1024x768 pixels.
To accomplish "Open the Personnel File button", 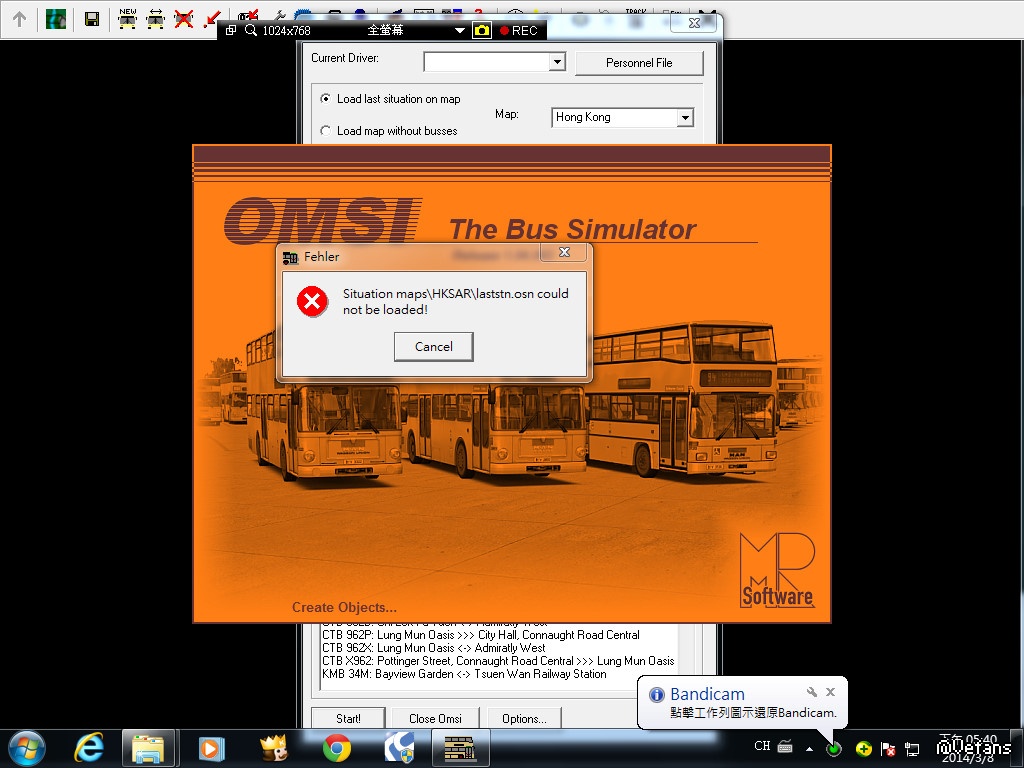I will [639, 63].
